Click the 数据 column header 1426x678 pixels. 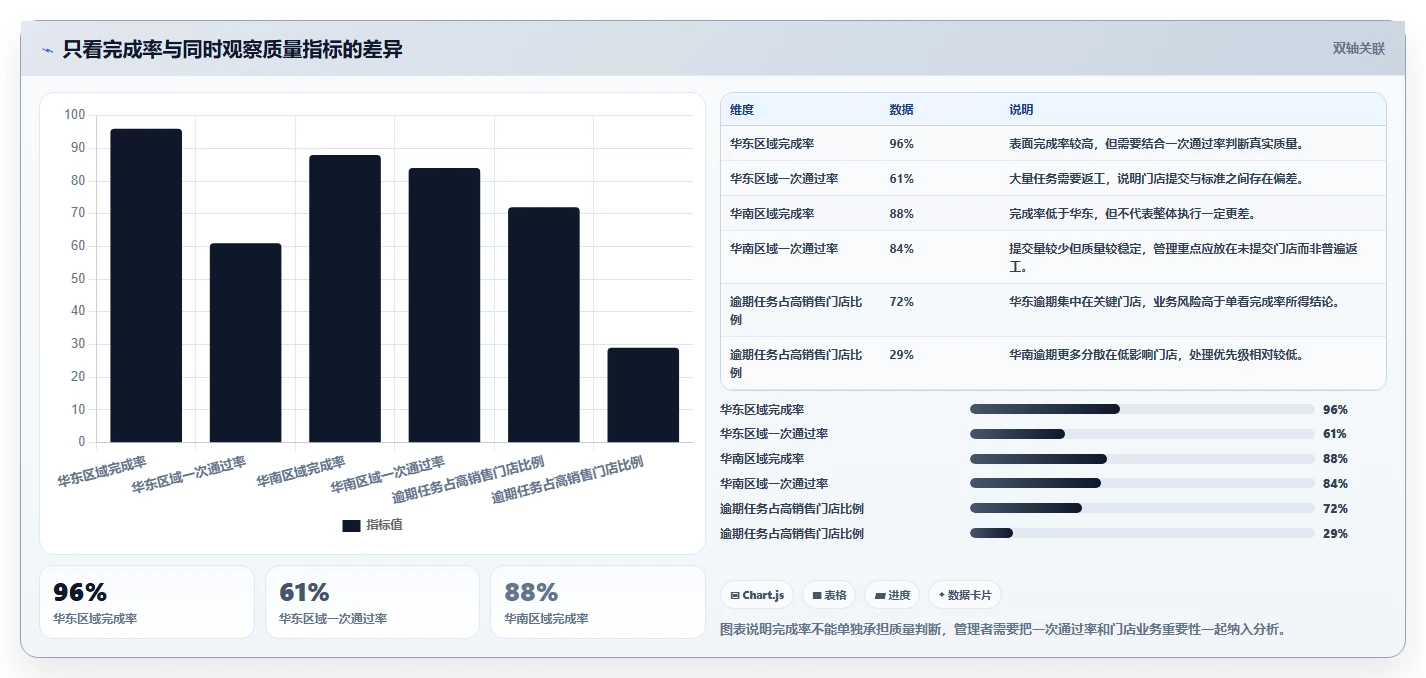(x=901, y=110)
